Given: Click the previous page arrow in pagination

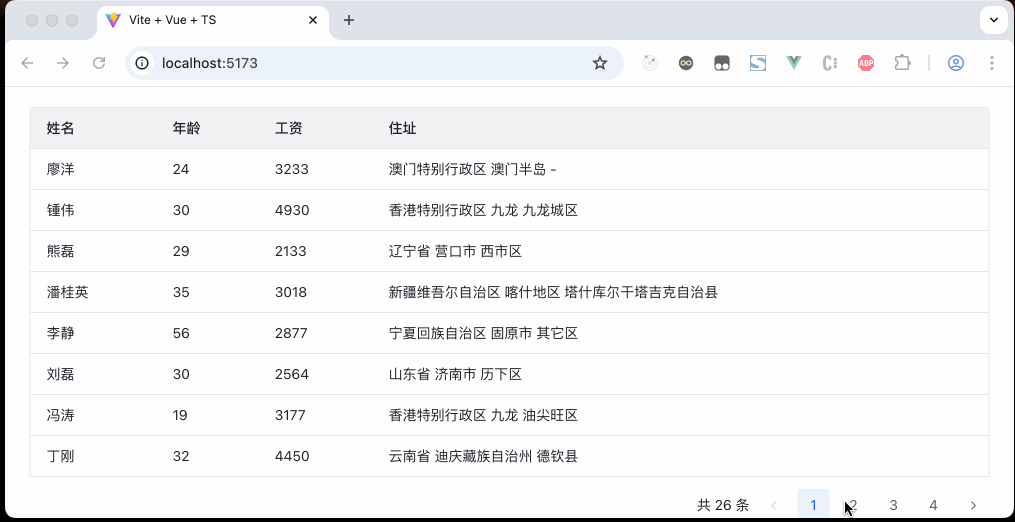Looking at the screenshot, I should 774,505.
